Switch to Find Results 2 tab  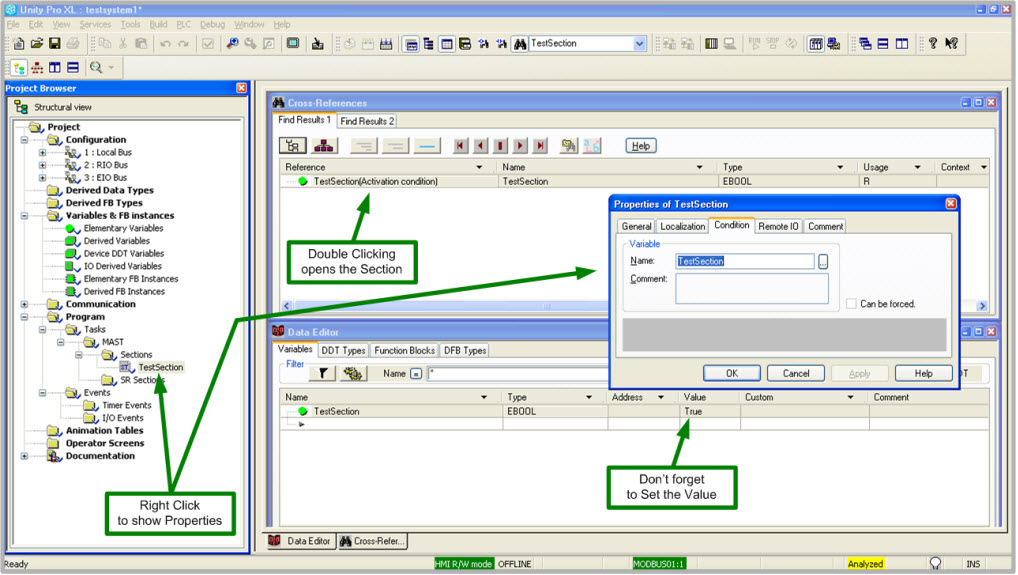367,121
